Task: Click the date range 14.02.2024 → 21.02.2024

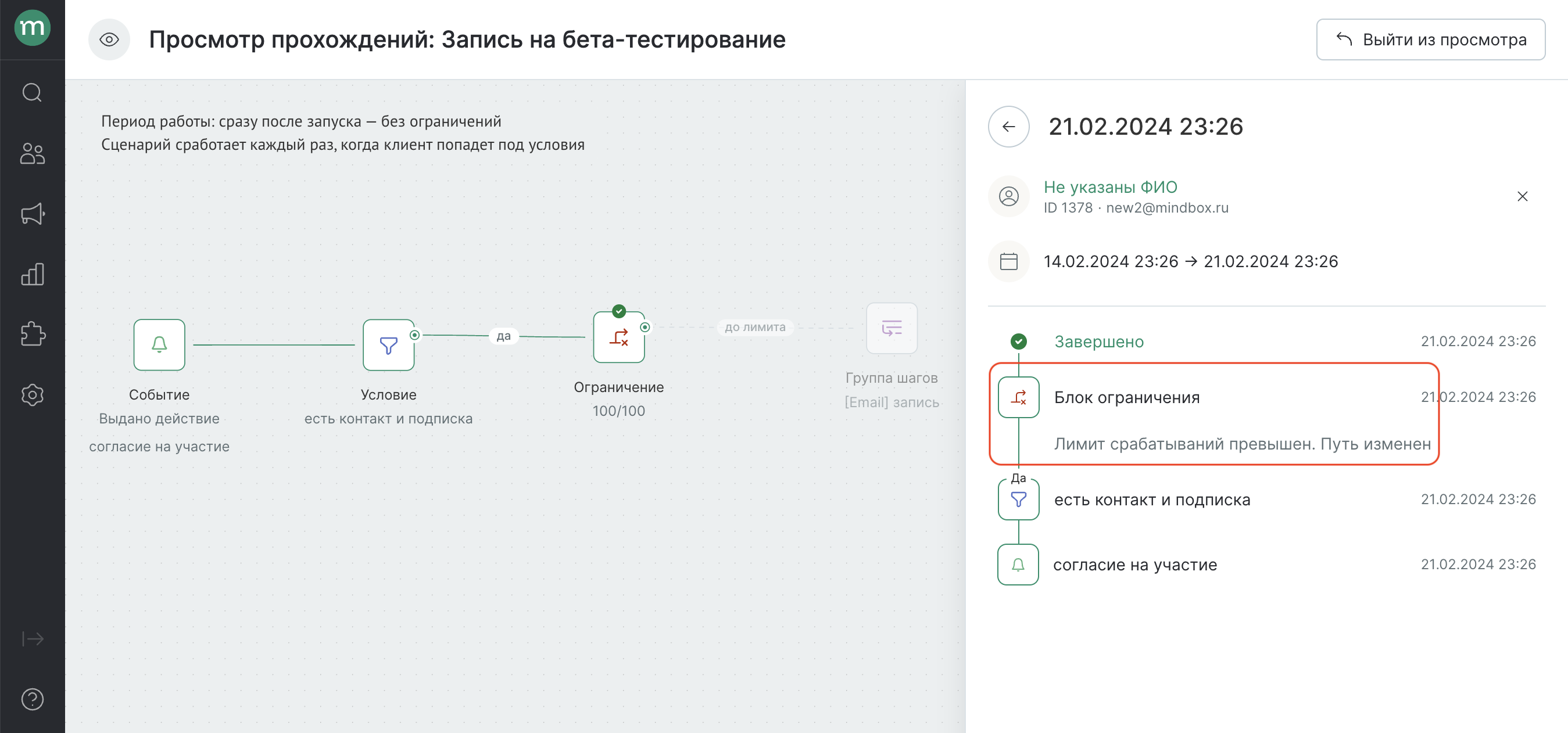Action: point(1191,261)
